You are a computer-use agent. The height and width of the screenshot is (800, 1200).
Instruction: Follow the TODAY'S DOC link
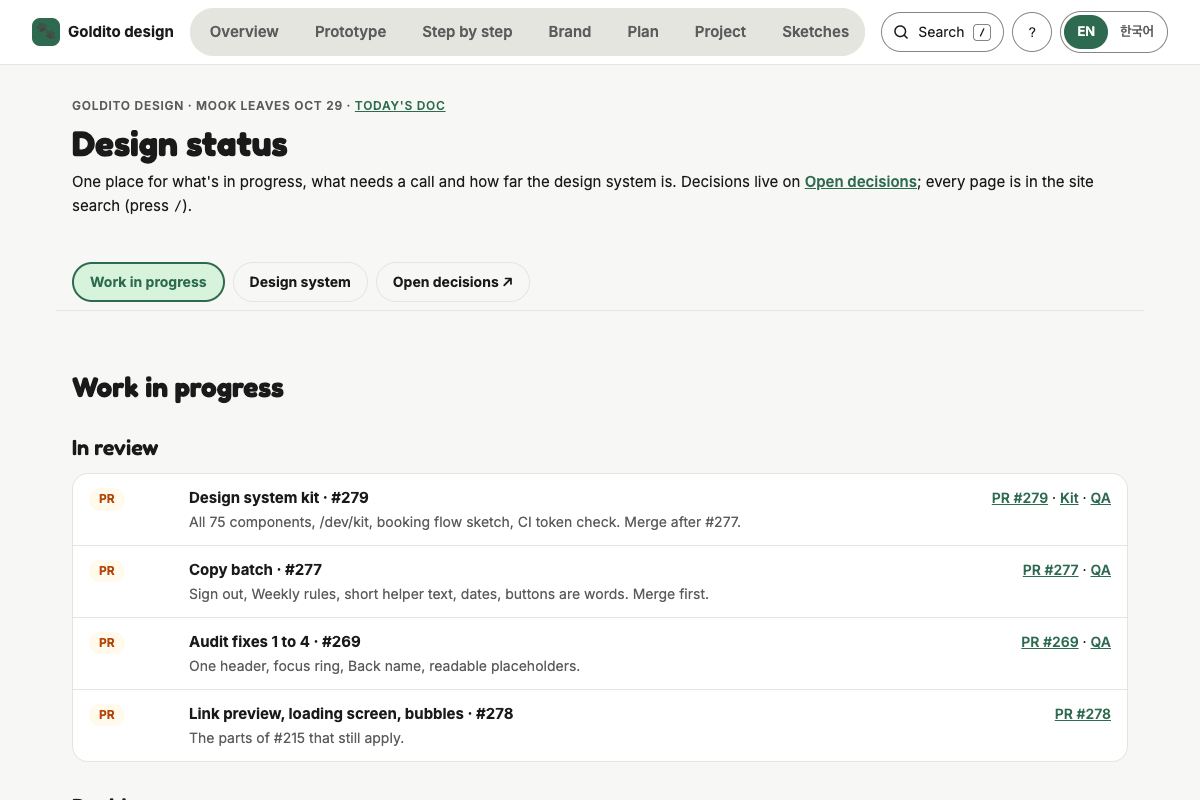pos(400,106)
